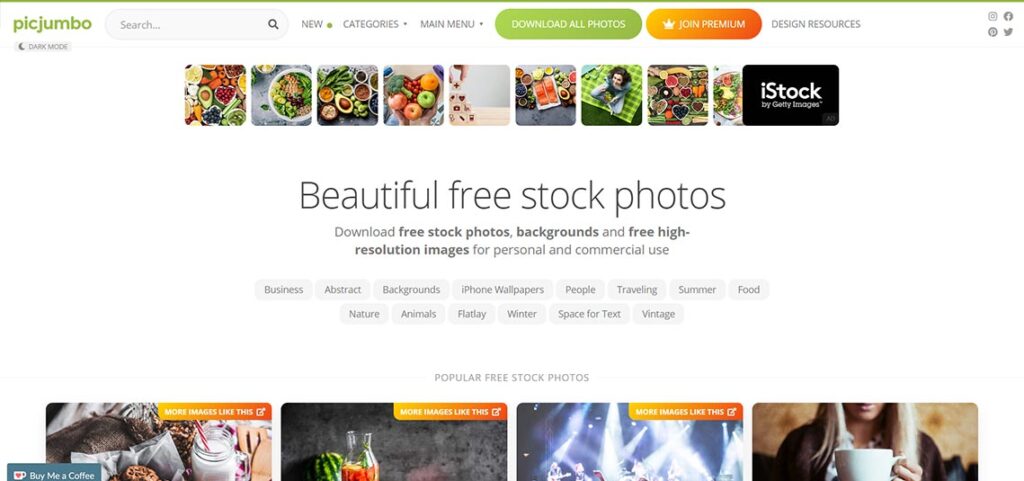Screen dimensions: 1024x481
Task: Click the Buy Me a Coffee badge
Action: pos(54,474)
